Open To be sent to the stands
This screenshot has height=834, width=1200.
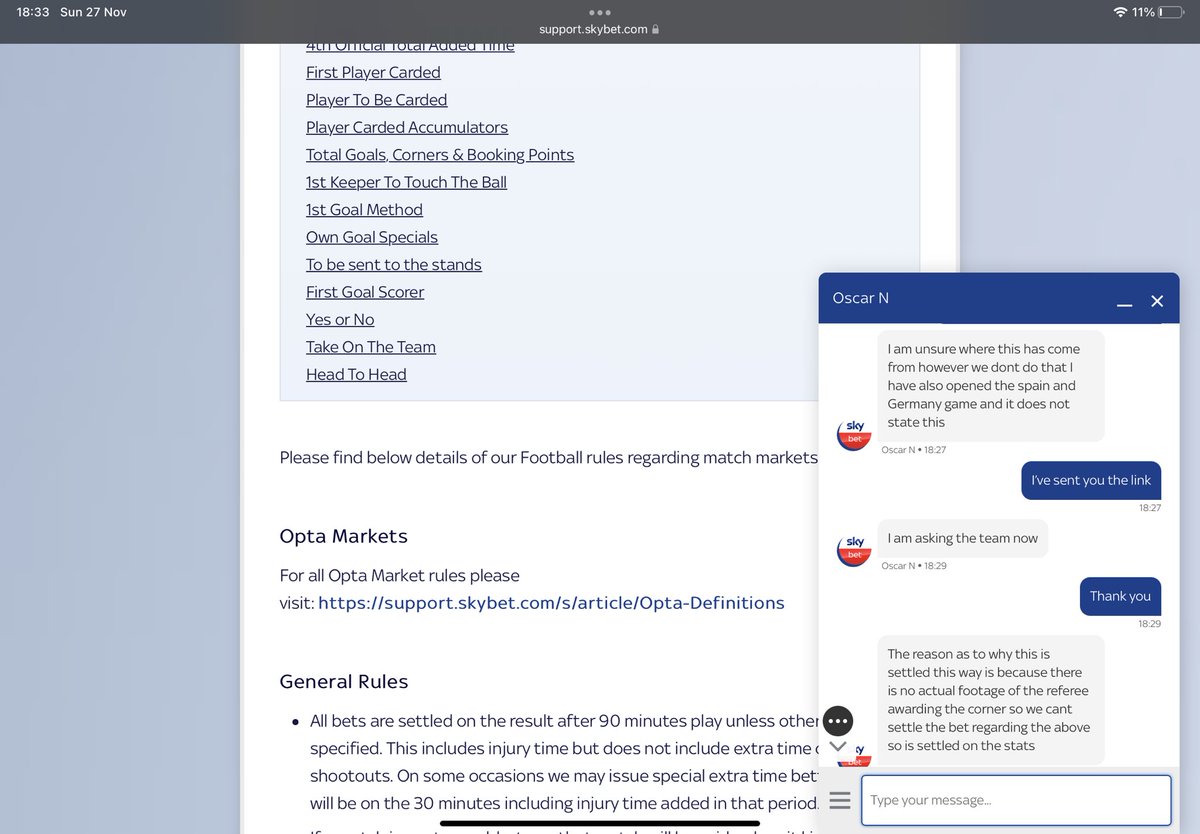pyautogui.click(x=394, y=265)
